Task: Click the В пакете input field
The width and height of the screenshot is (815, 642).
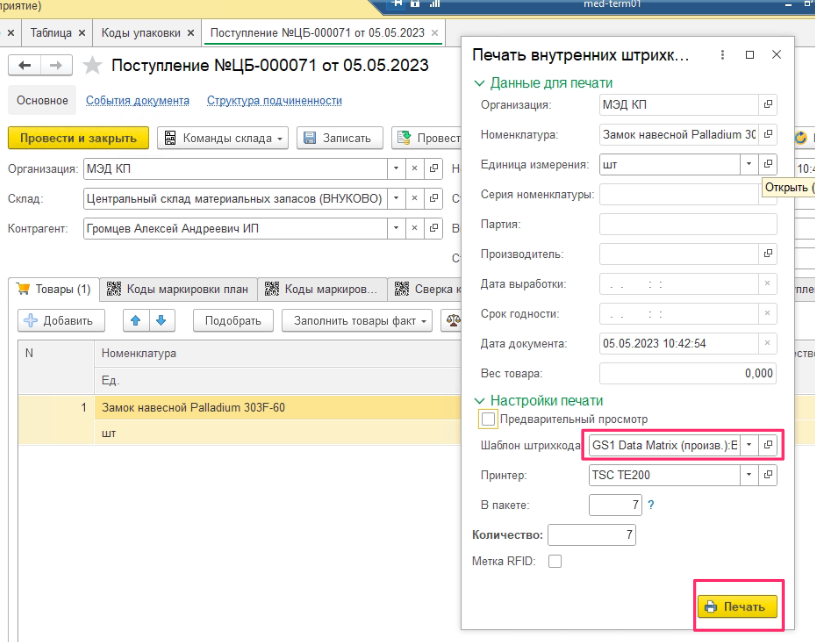Action: [615, 505]
